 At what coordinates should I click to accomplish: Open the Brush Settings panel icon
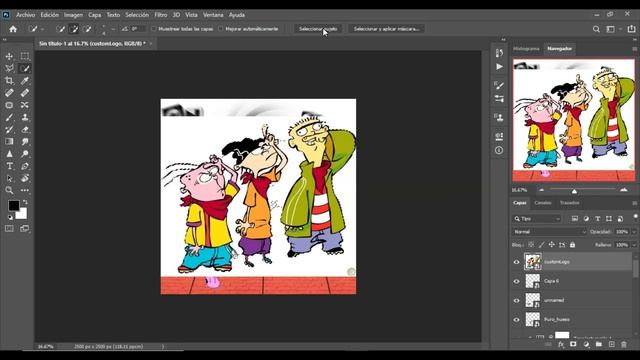click(x=499, y=85)
